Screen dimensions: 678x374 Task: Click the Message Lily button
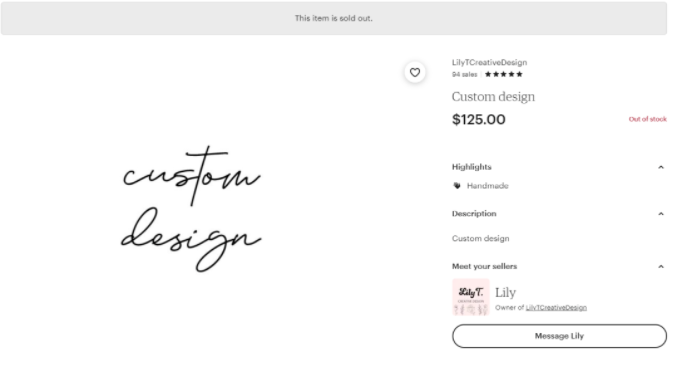point(559,336)
